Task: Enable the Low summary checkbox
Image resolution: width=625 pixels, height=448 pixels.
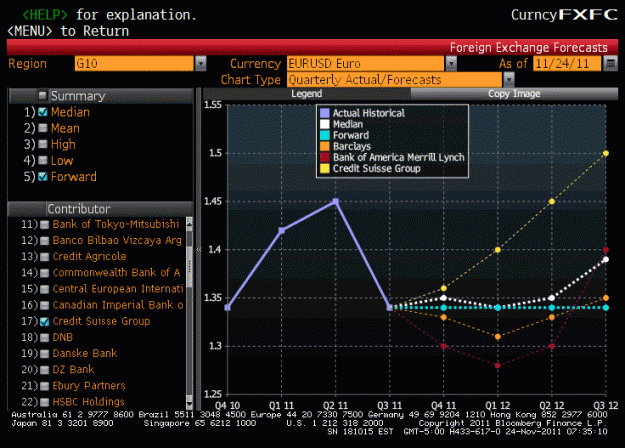Action: tap(42, 161)
